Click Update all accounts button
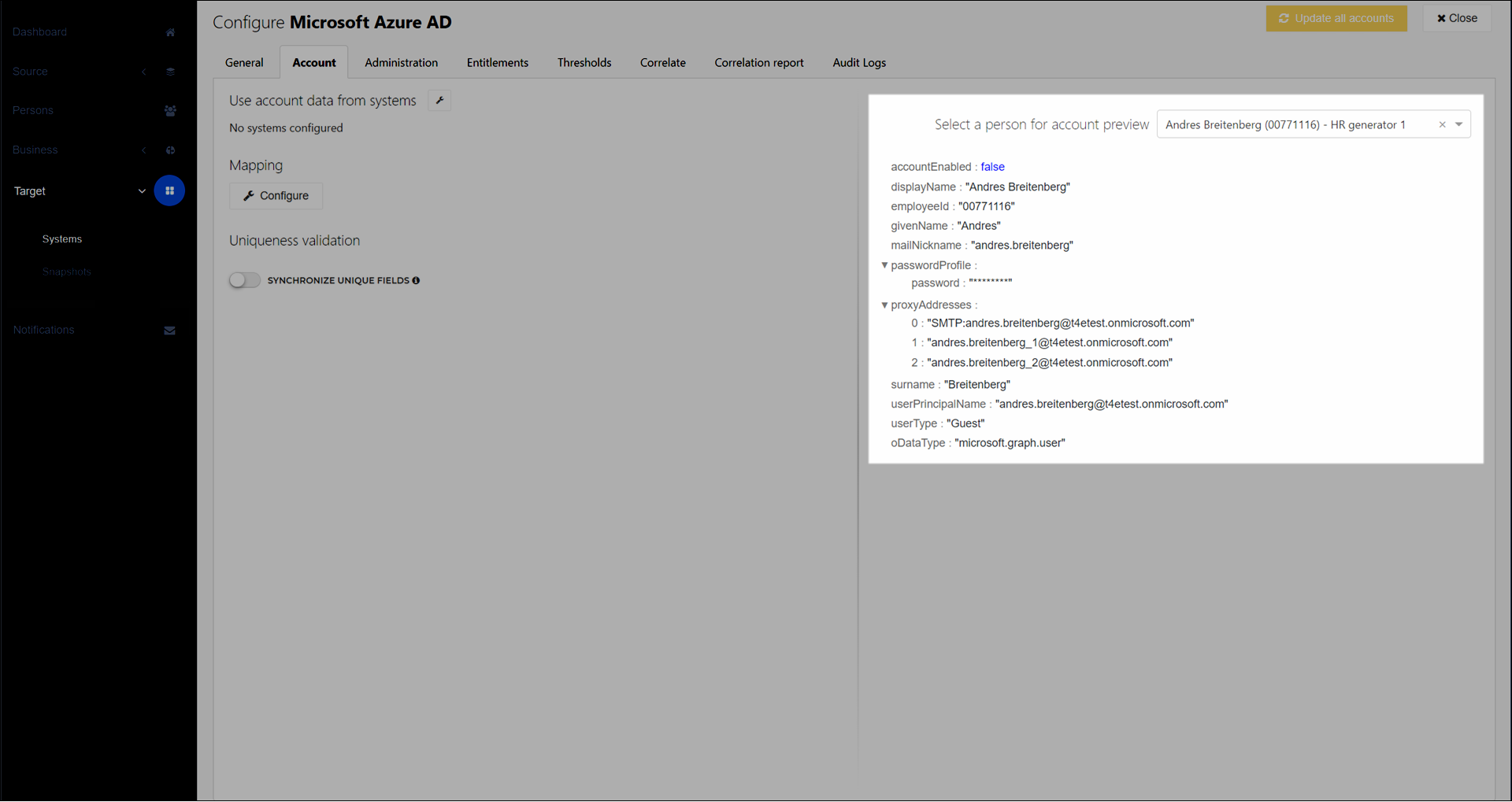Viewport: 1512px width, 802px height. pos(1336,18)
